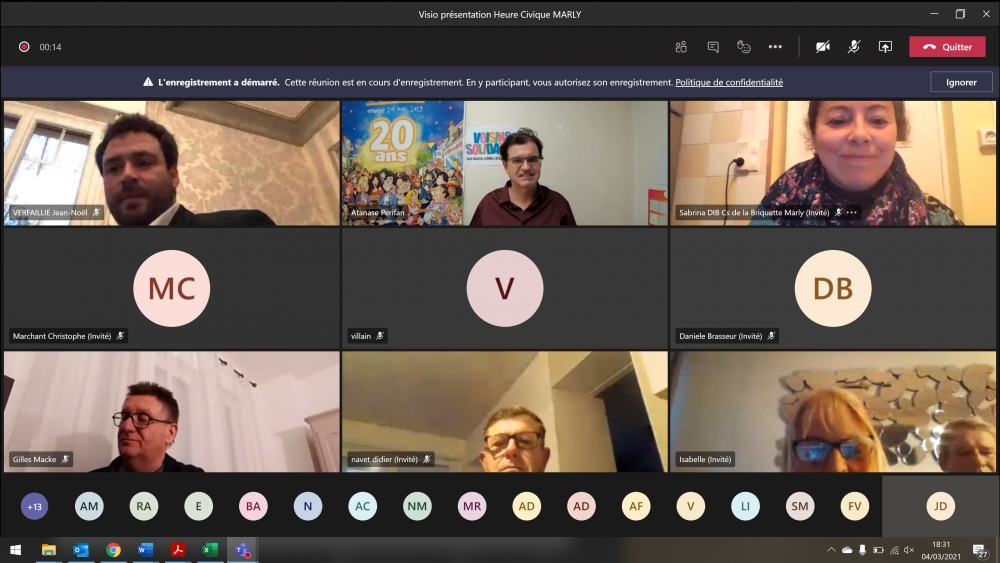Open the reactions and raise hand menu
The width and height of the screenshot is (1000, 563).
[744, 47]
